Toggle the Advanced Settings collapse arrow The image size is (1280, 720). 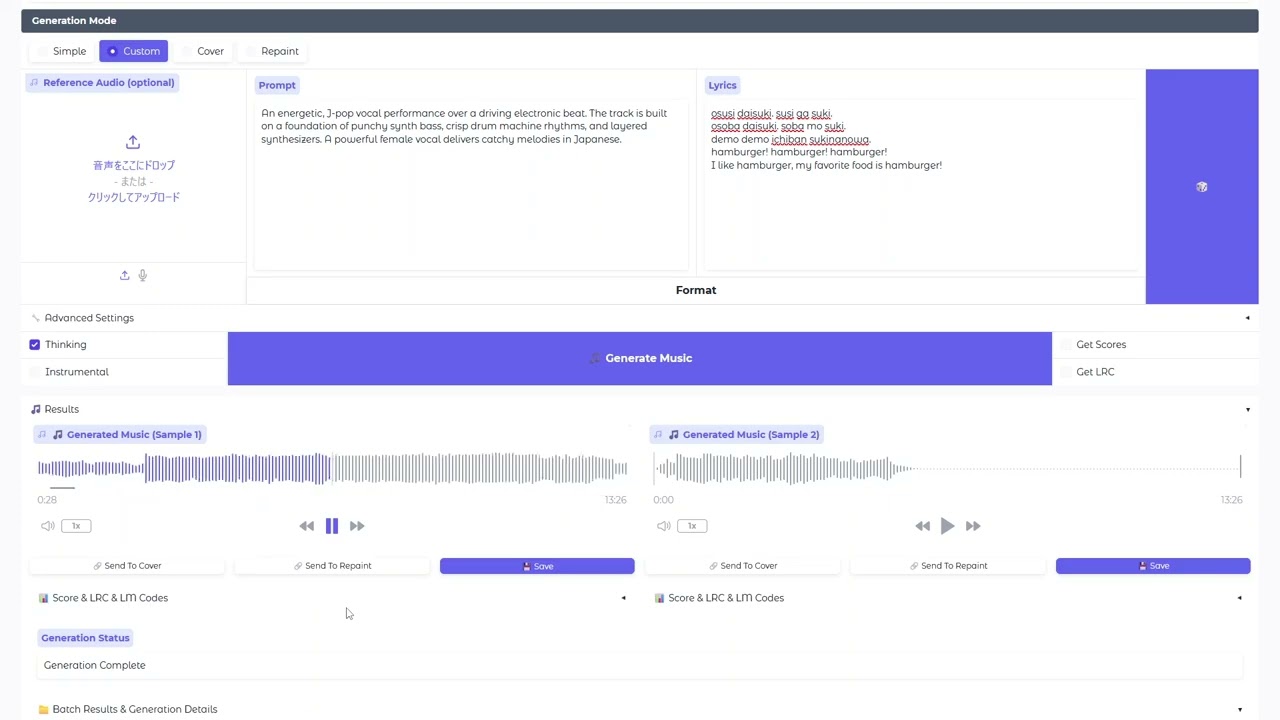(1247, 318)
